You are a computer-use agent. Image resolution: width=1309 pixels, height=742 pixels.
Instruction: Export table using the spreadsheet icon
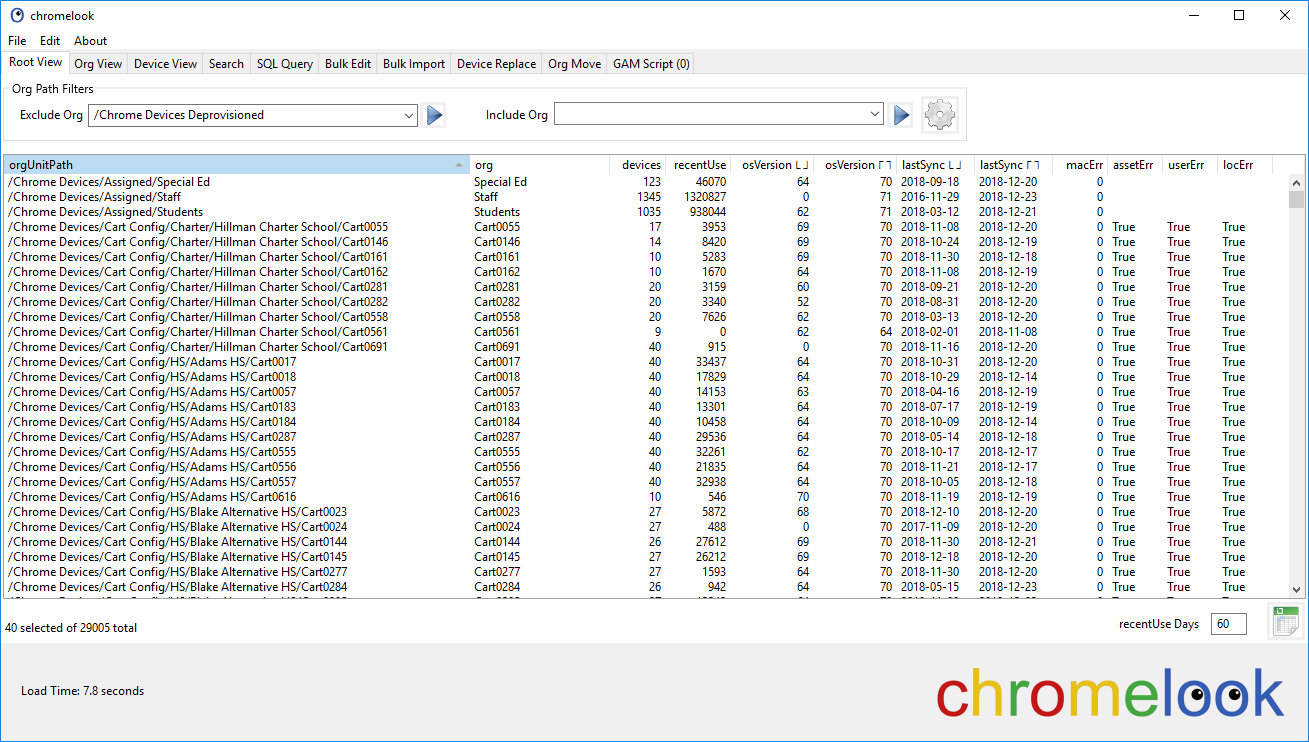point(1286,621)
